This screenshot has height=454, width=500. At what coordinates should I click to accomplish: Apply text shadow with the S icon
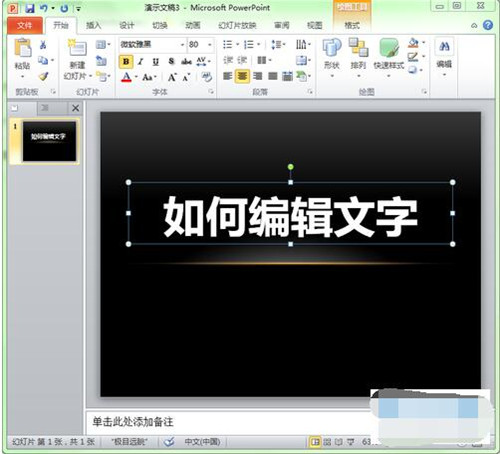171,61
